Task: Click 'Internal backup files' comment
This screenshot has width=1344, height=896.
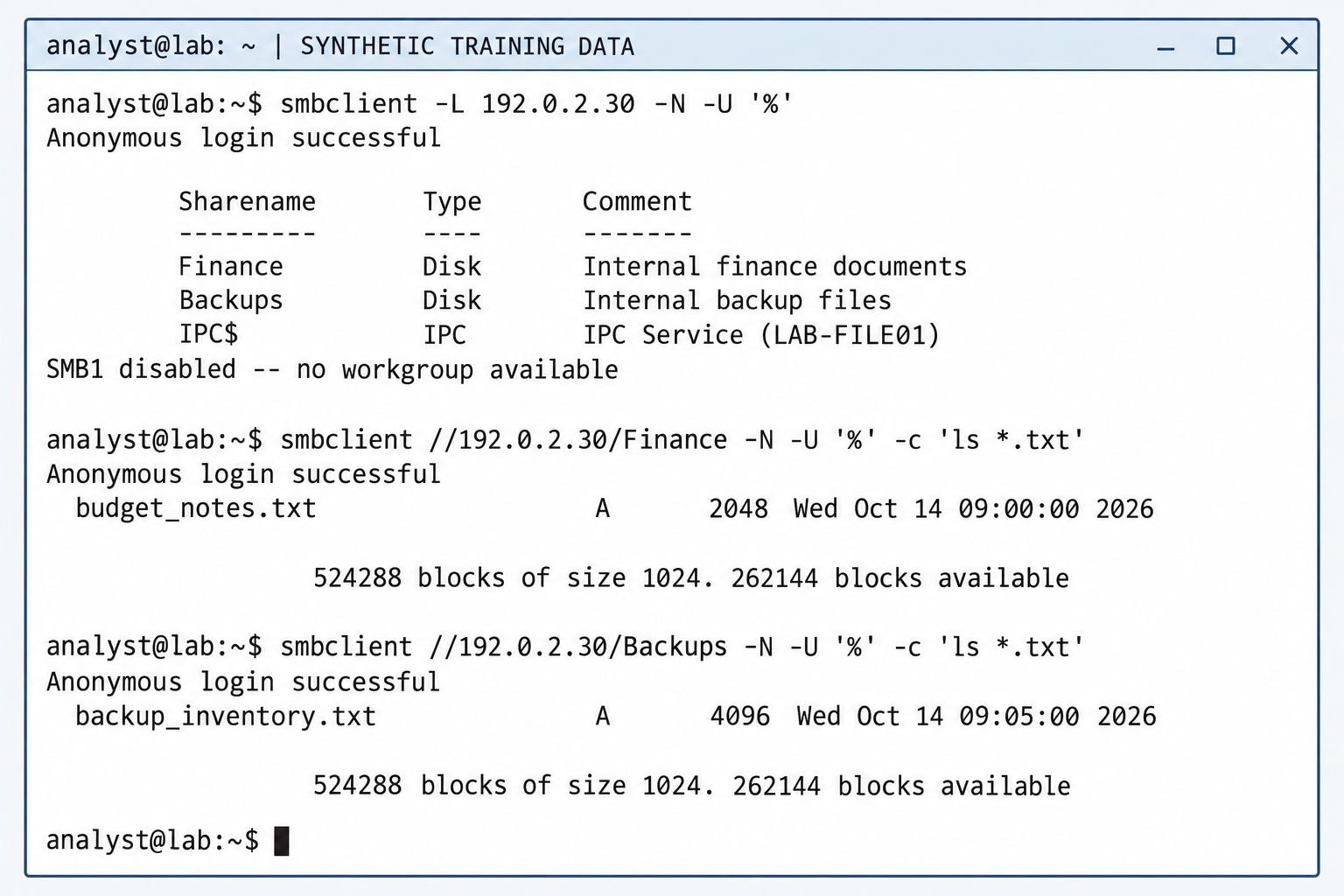Action: (x=738, y=301)
